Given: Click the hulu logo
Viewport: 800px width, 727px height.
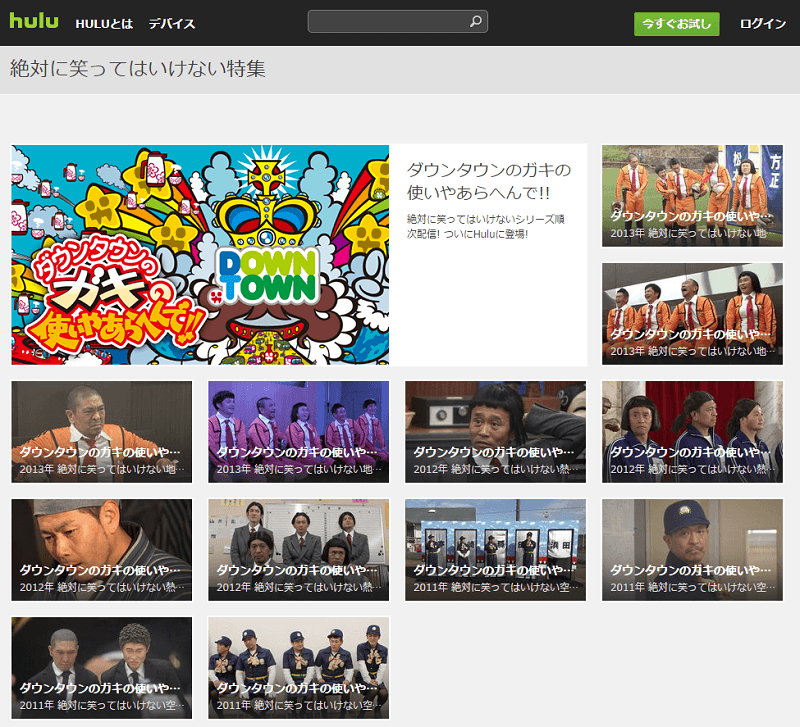Looking at the screenshot, I should click(x=34, y=21).
